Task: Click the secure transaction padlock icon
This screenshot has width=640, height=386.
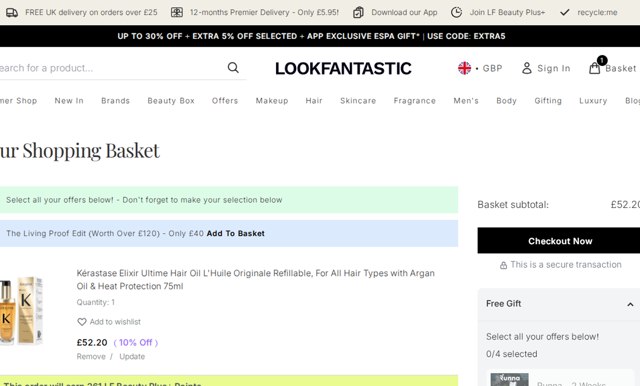Action: (x=503, y=265)
